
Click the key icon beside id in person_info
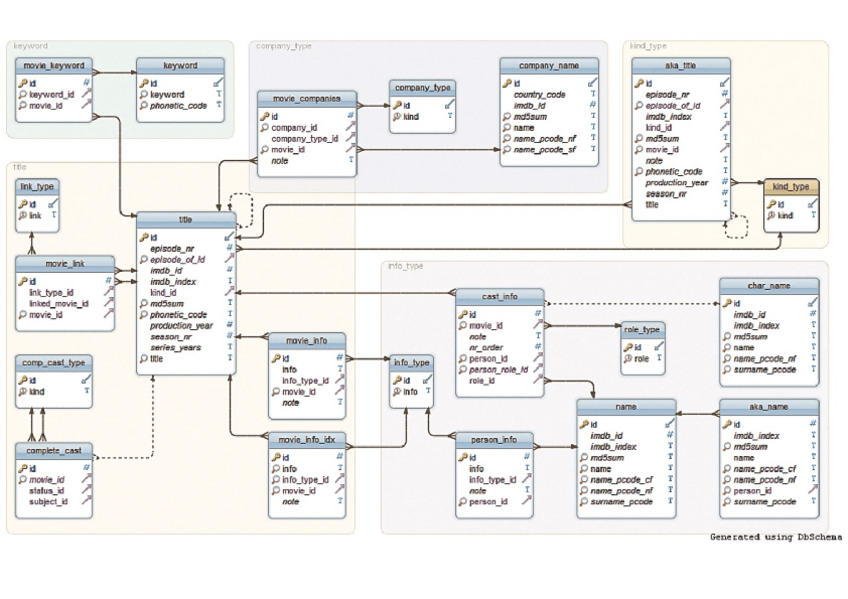[x=462, y=457]
